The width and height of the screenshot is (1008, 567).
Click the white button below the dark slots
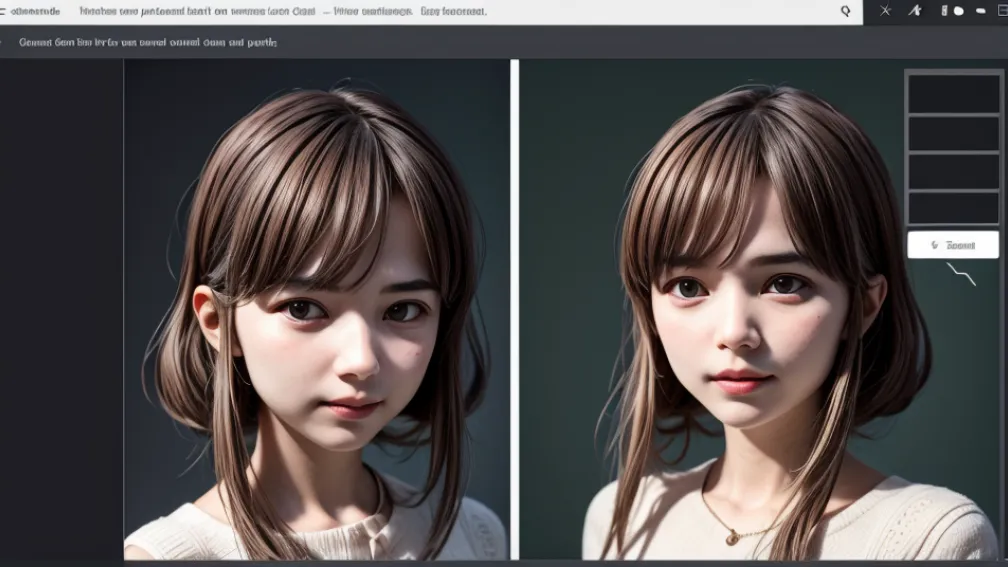[x=953, y=245]
